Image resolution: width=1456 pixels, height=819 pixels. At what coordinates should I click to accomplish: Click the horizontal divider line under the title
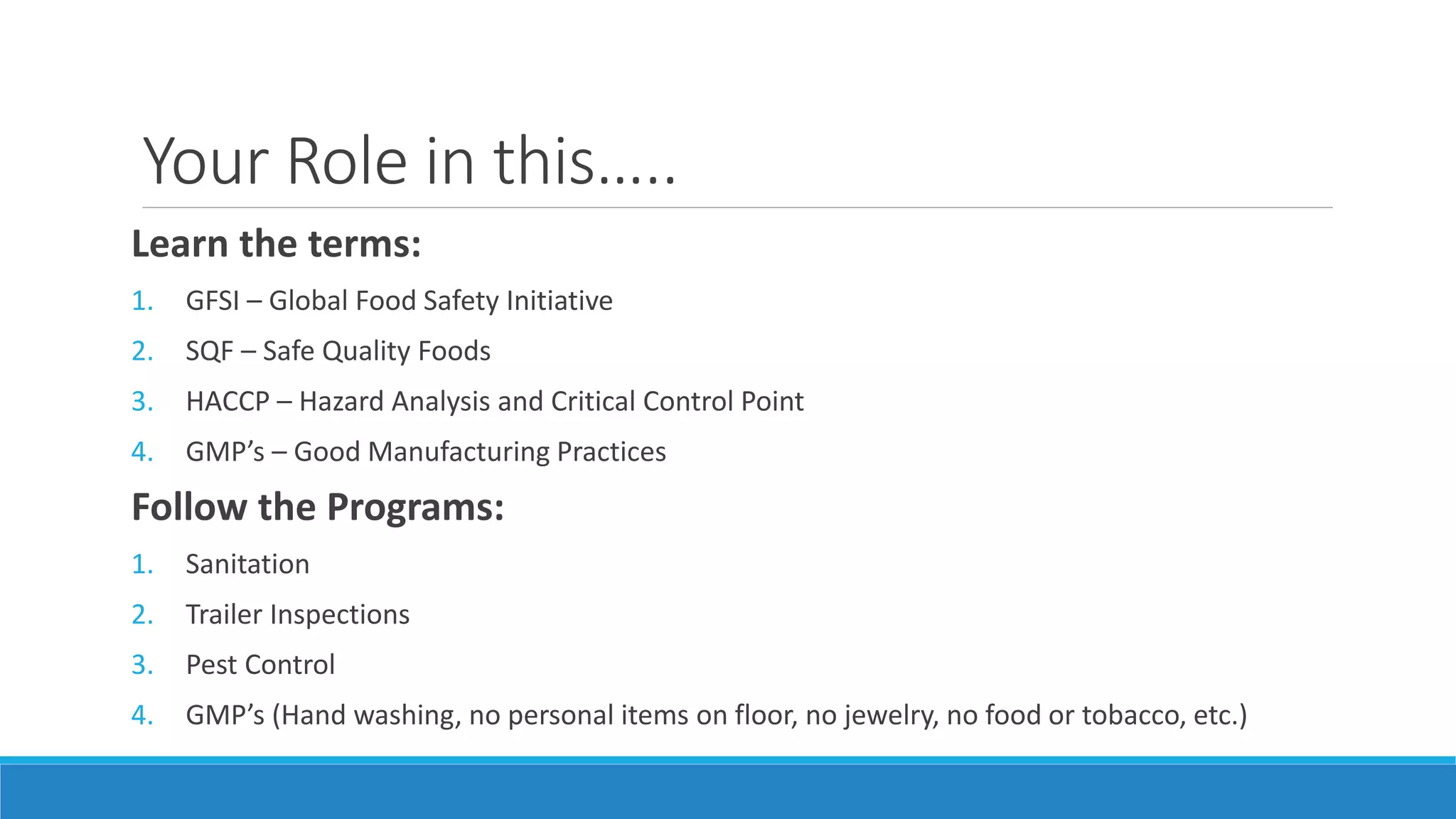pos(737,208)
